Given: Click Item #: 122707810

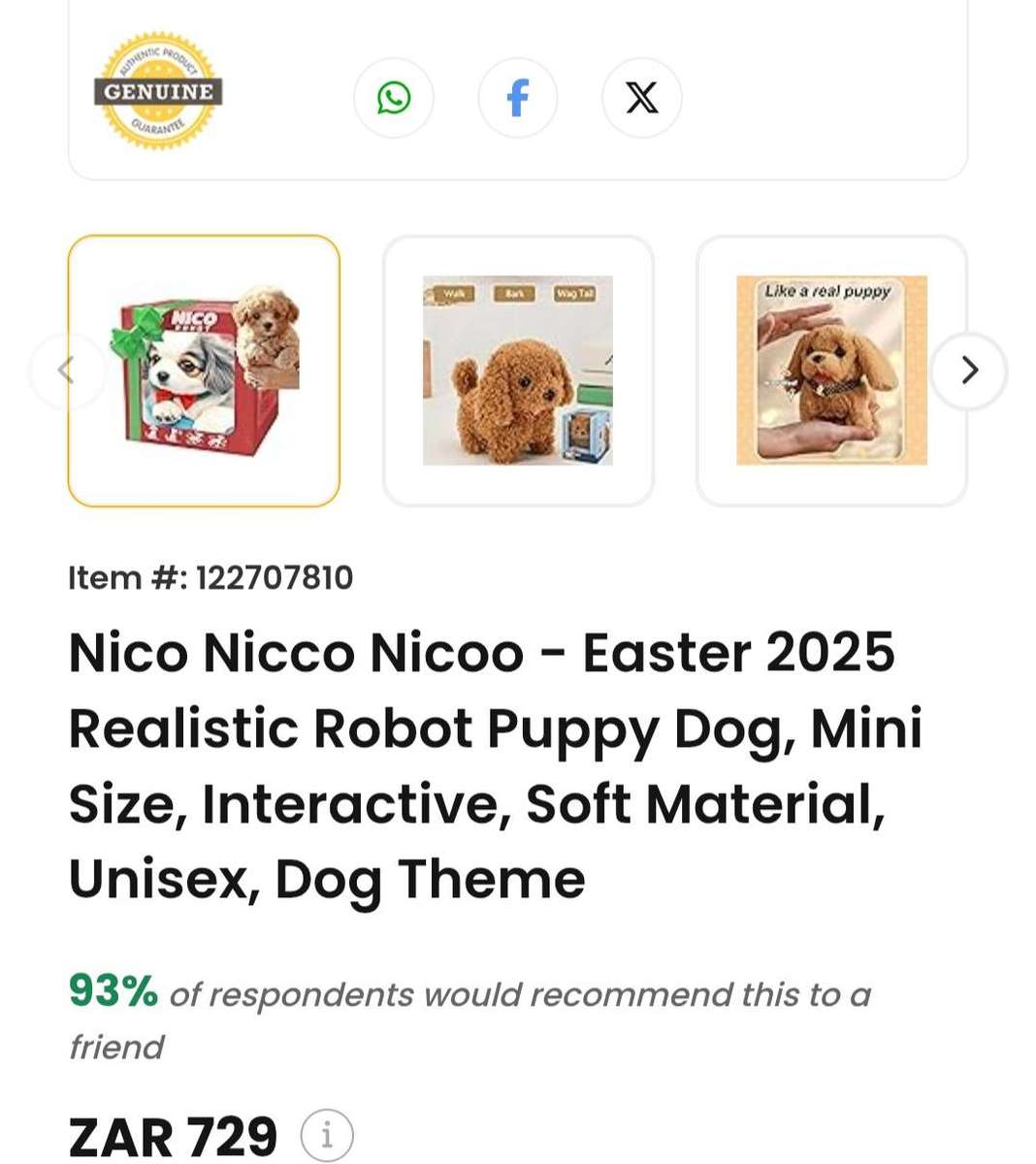Looking at the screenshot, I should (211, 577).
